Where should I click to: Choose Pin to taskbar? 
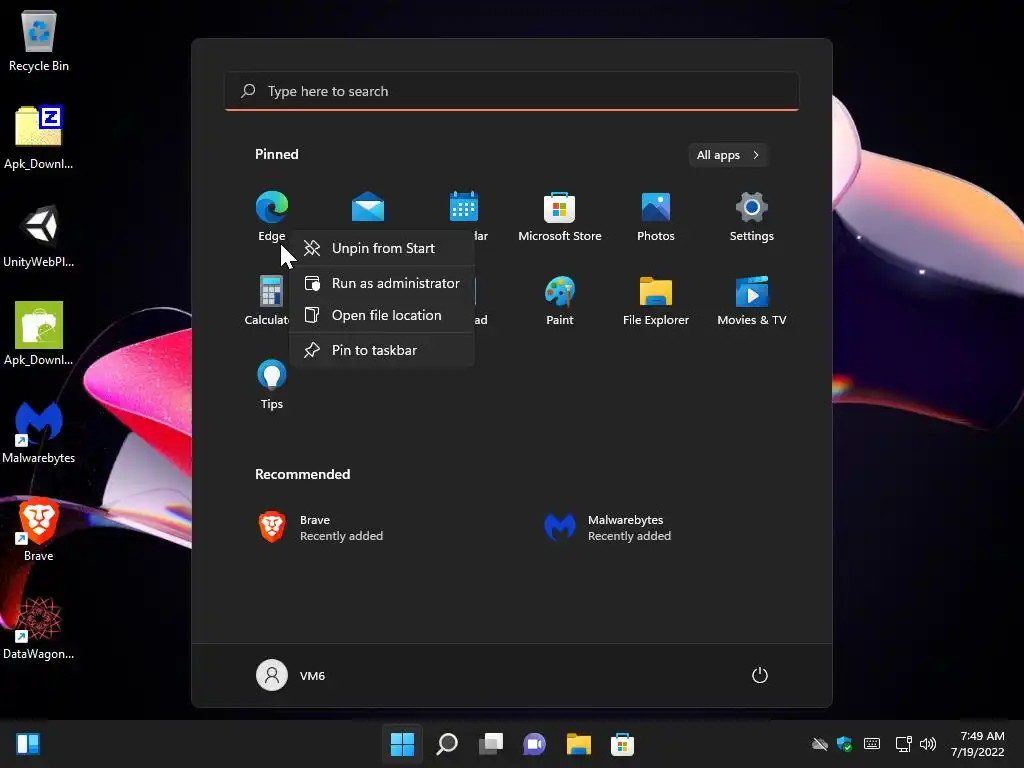382,350
